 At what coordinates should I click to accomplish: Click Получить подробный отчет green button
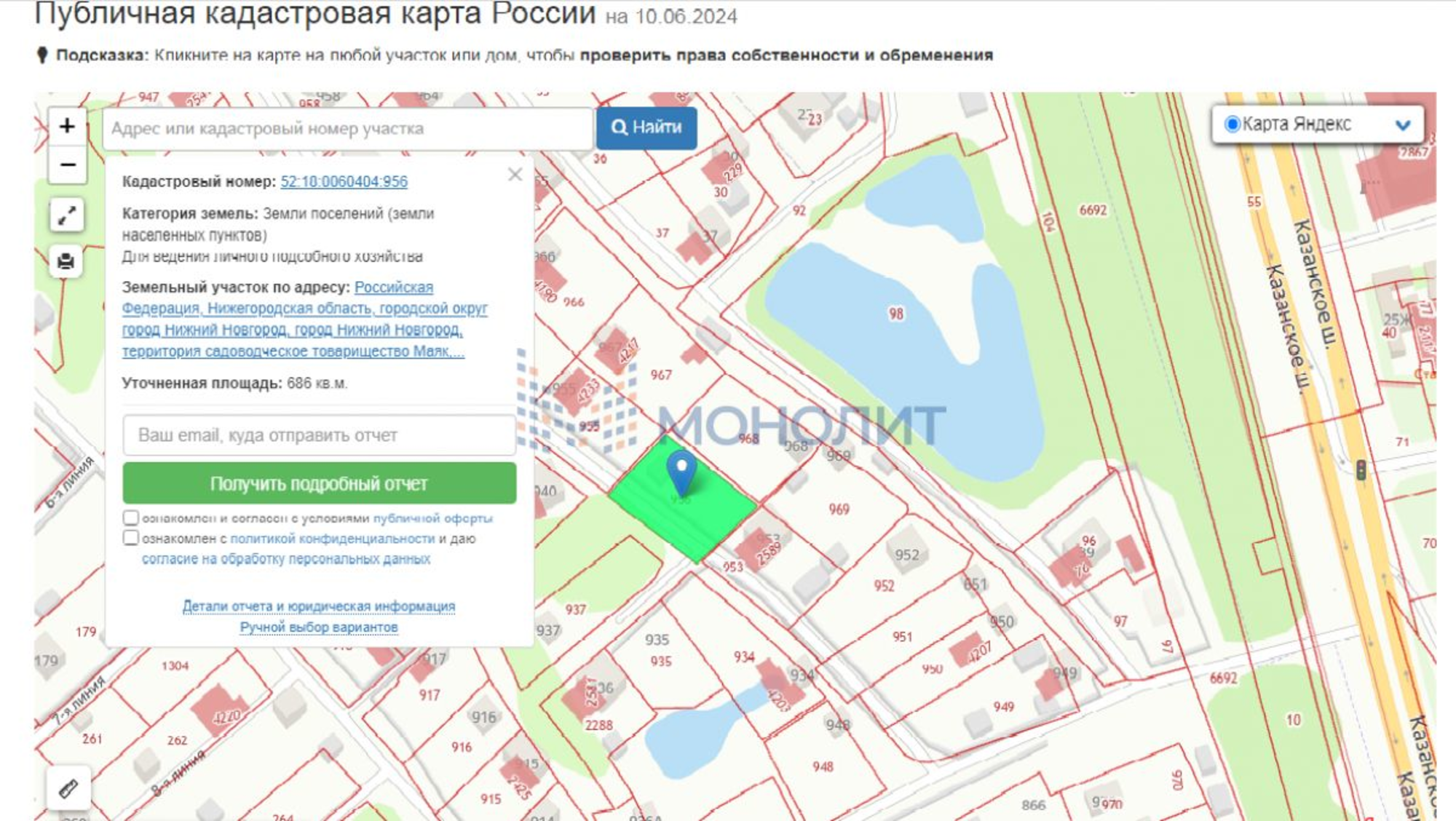319,483
